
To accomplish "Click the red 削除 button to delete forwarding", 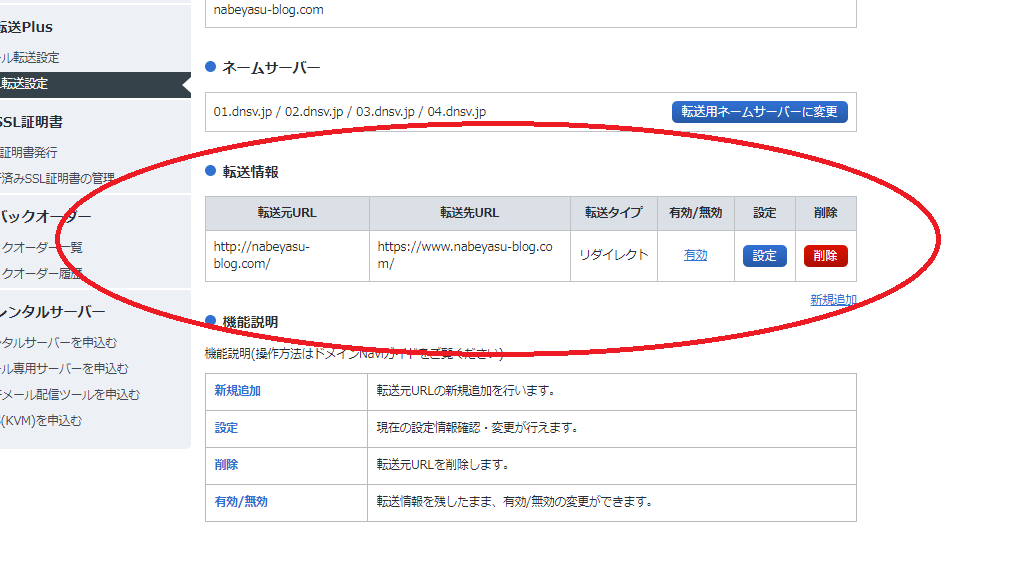I will pos(825,255).
